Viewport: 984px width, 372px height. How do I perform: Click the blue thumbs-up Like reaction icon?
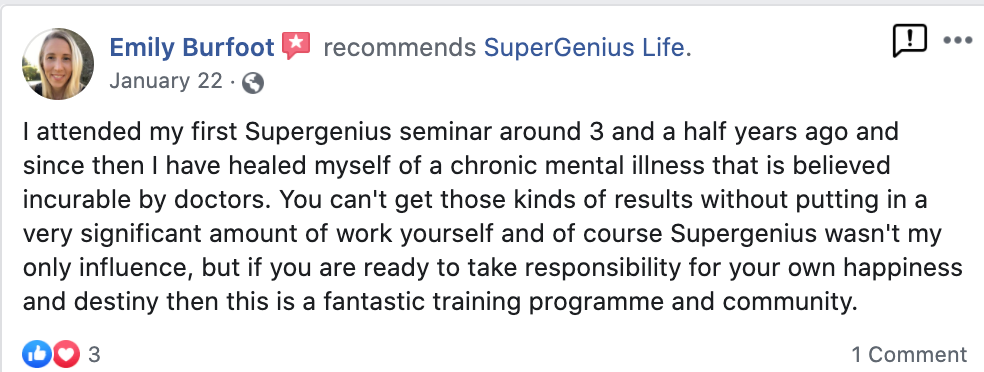coord(36,354)
